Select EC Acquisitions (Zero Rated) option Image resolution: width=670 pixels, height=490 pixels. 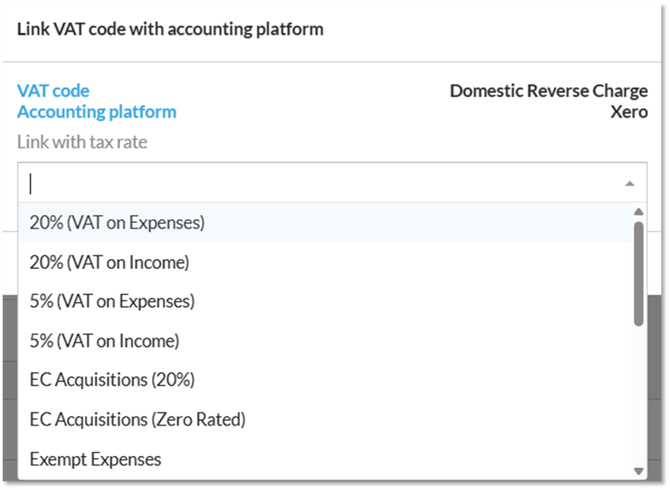click(137, 419)
